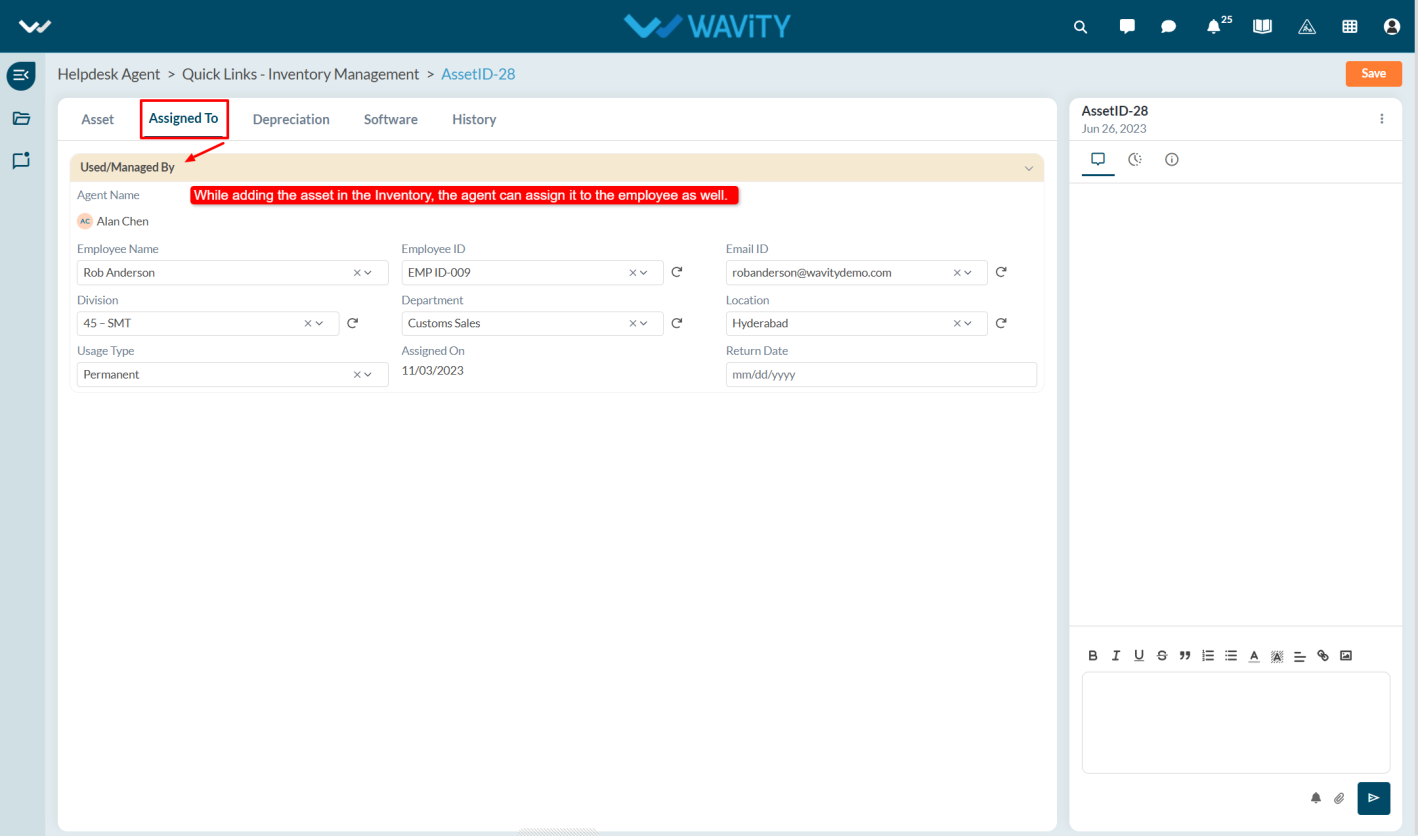Collapse the sidebar menu toggle icon
1418x836 pixels.
coord(21,75)
